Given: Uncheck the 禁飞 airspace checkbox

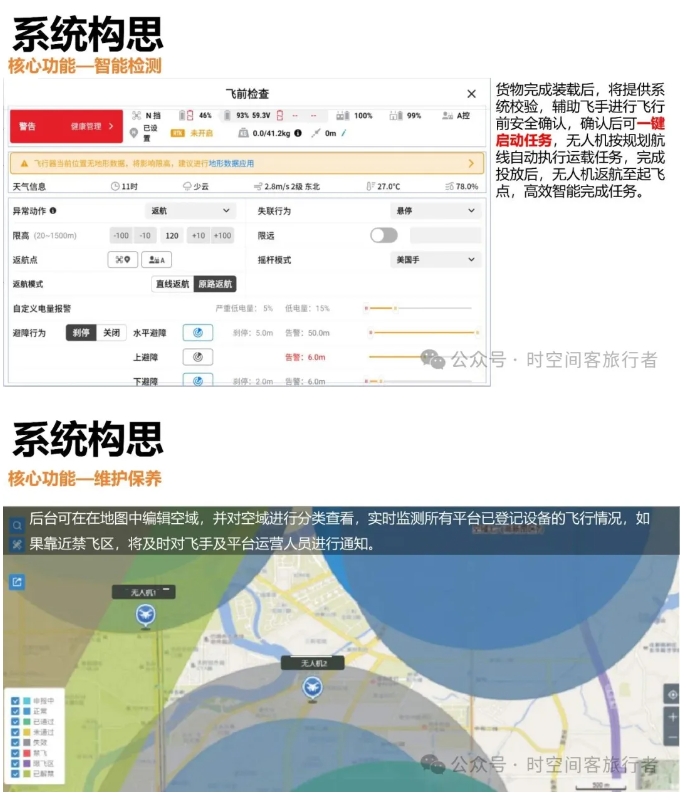Looking at the screenshot, I should click(x=15, y=753).
